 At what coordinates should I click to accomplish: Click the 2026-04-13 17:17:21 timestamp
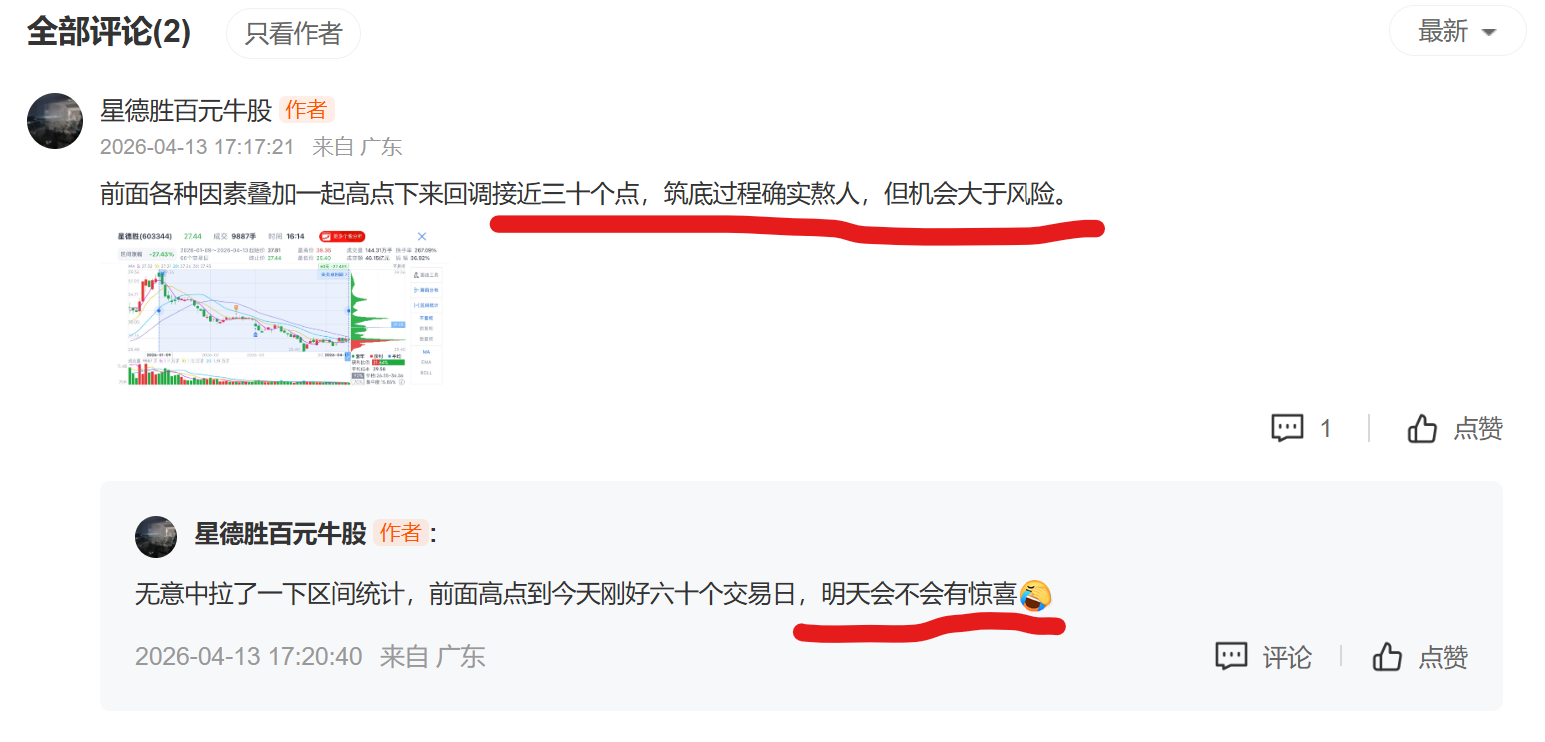pos(197,147)
